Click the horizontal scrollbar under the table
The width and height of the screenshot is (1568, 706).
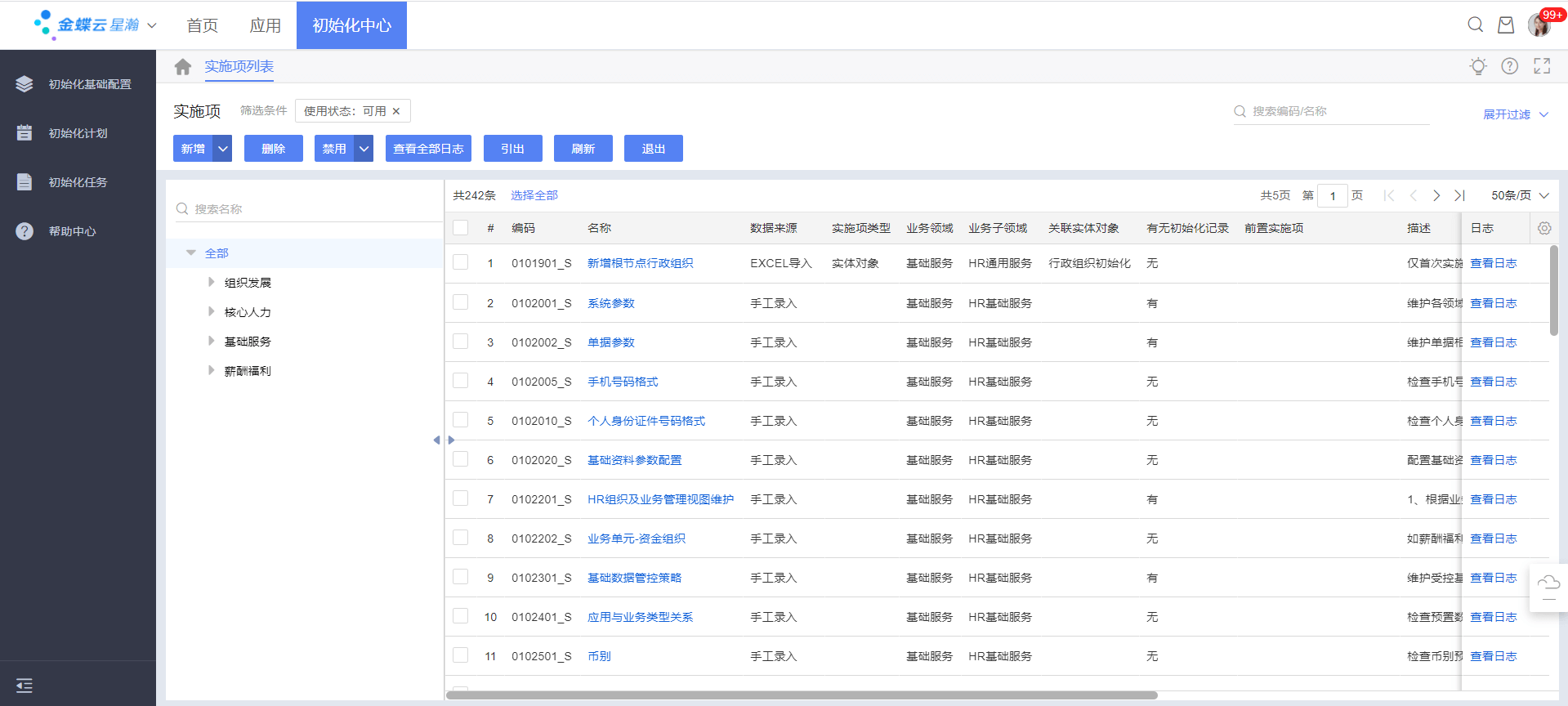pyautogui.click(x=801, y=695)
